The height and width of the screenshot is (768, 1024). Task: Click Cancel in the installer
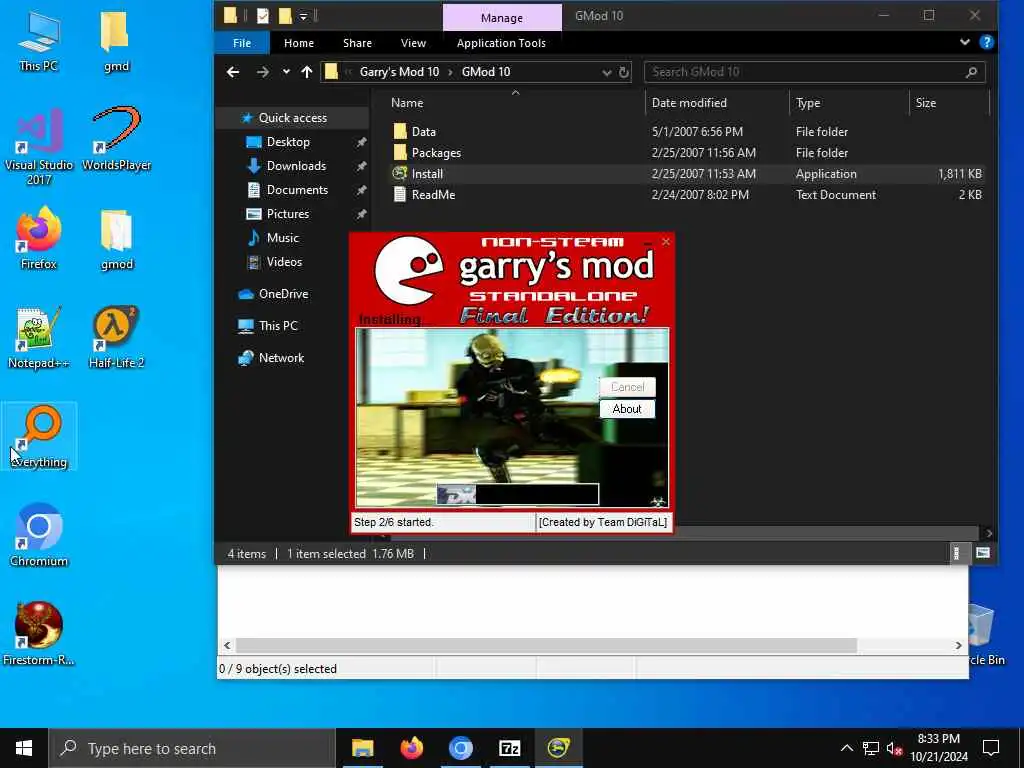click(x=627, y=387)
